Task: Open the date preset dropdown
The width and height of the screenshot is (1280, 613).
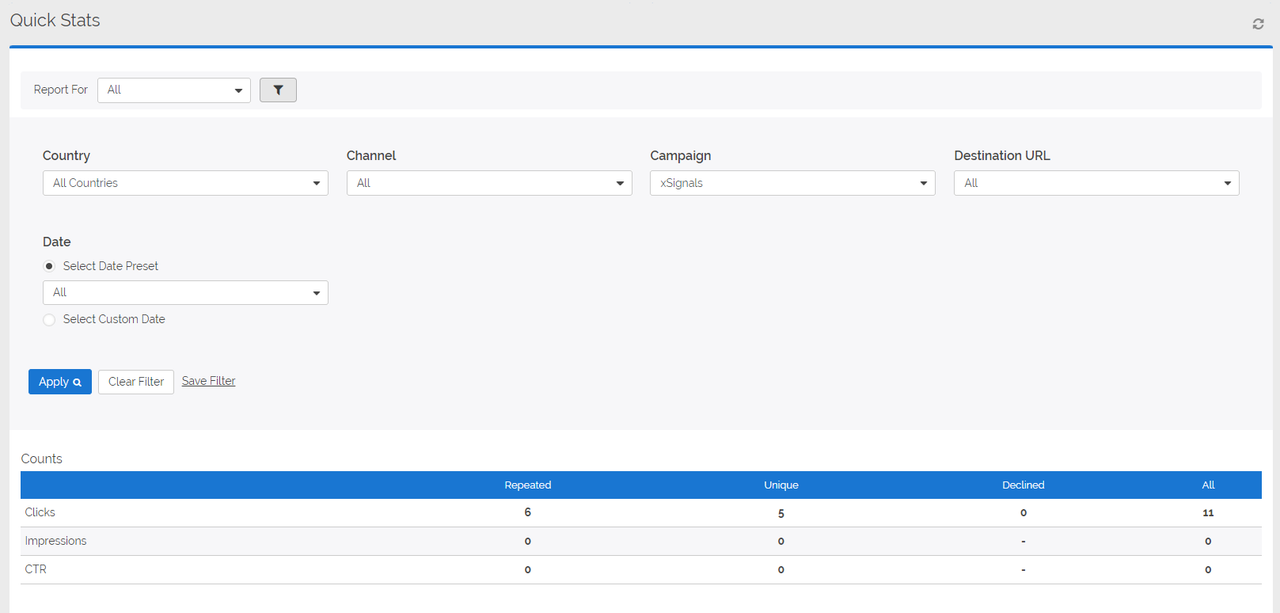Action: 186,292
